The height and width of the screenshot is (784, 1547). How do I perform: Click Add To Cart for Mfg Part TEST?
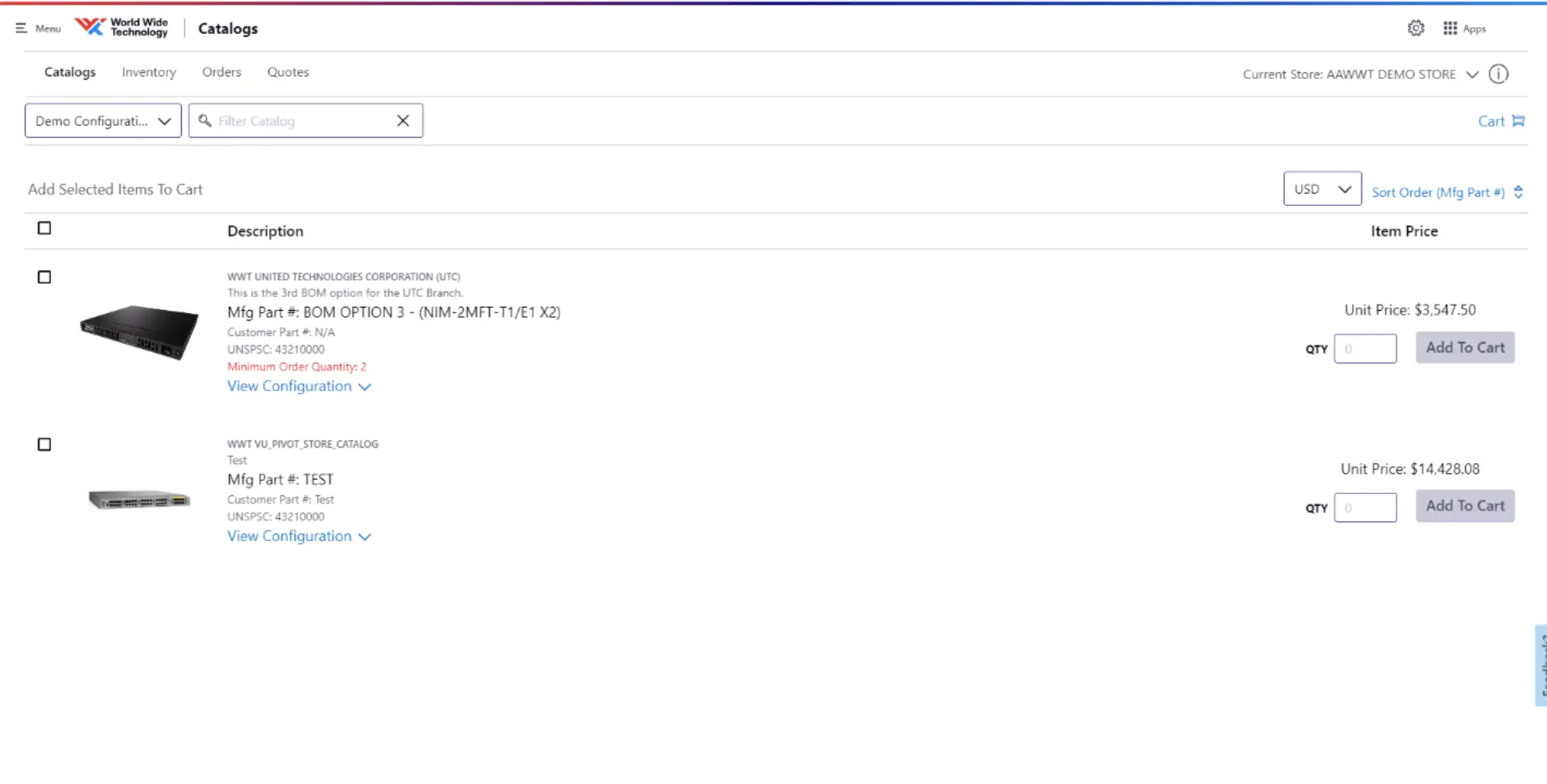(1465, 506)
